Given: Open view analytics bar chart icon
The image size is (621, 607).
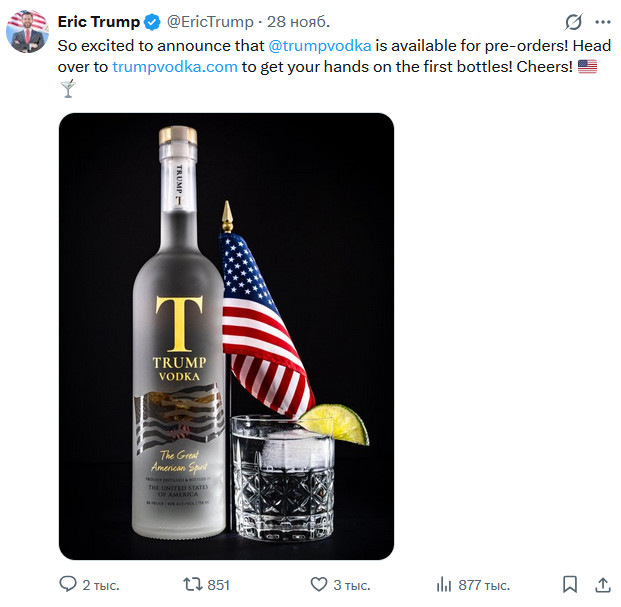Looking at the screenshot, I should pos(444,584).
